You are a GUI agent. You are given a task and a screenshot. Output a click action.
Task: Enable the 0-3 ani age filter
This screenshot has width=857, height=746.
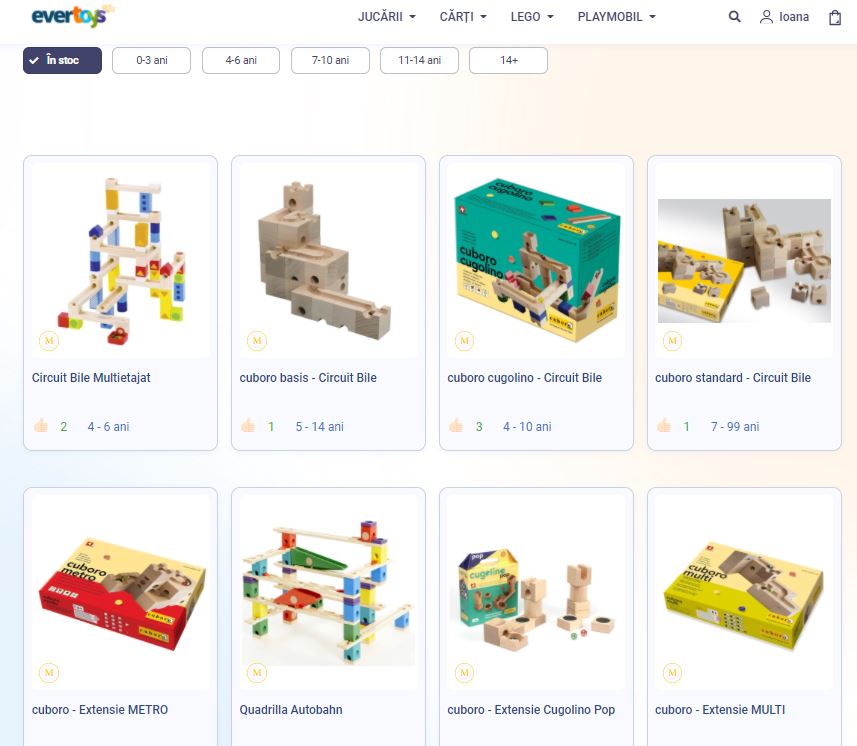point(151,60)
